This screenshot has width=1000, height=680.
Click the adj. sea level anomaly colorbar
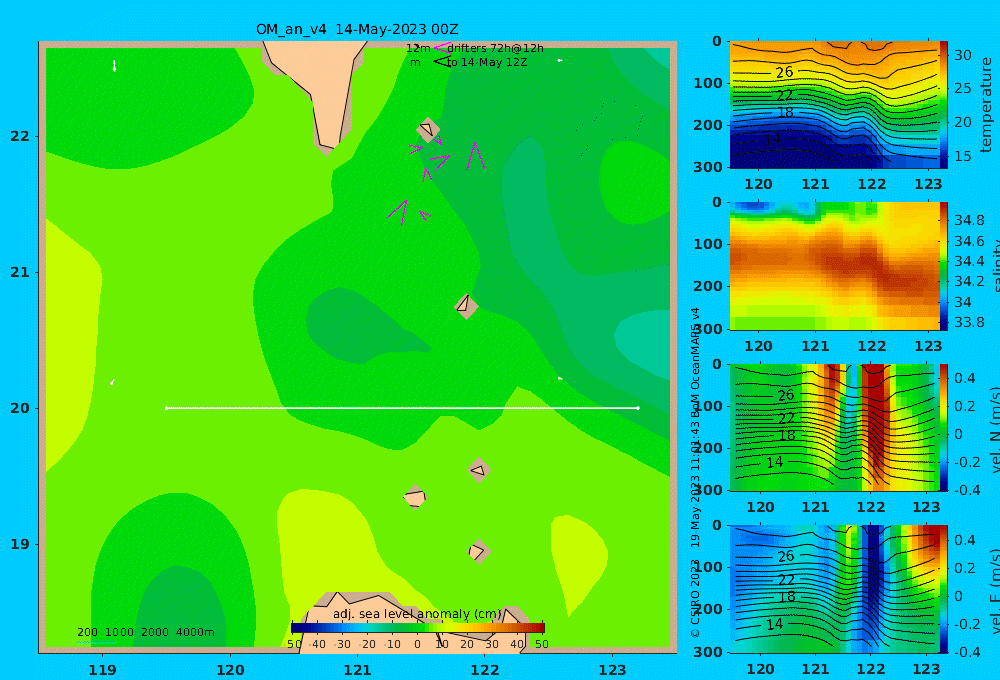point(418,628)
